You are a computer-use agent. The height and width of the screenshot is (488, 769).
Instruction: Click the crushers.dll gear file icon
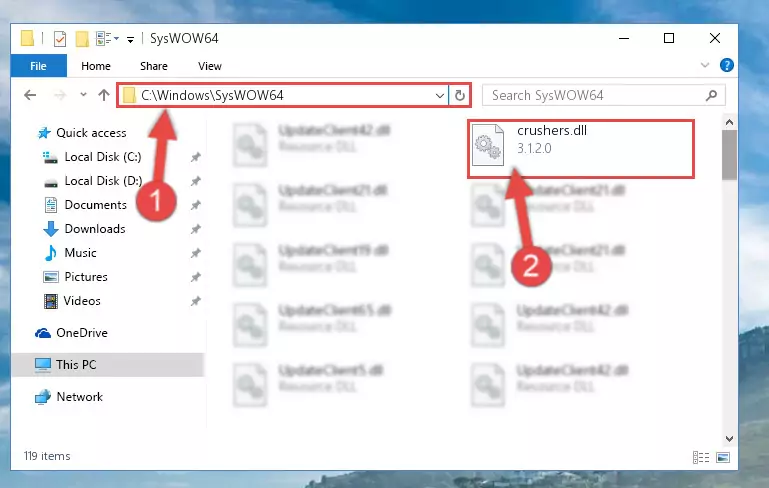(x=488, y=145)
